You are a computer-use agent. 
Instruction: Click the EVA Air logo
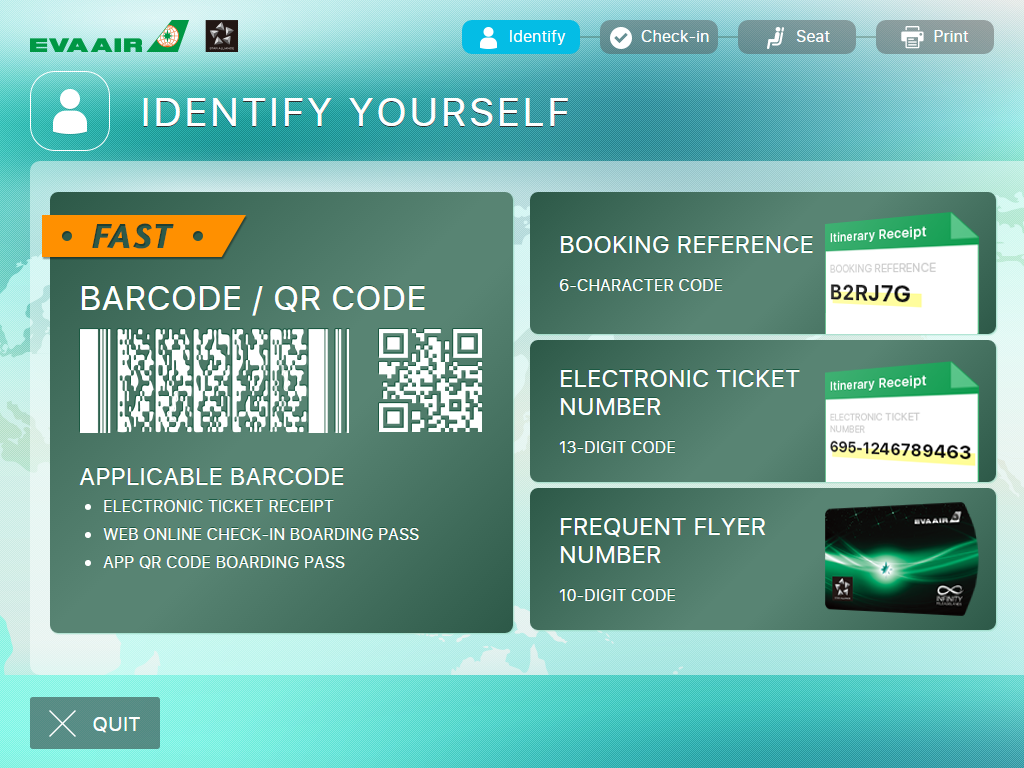[x=108, y=37]
